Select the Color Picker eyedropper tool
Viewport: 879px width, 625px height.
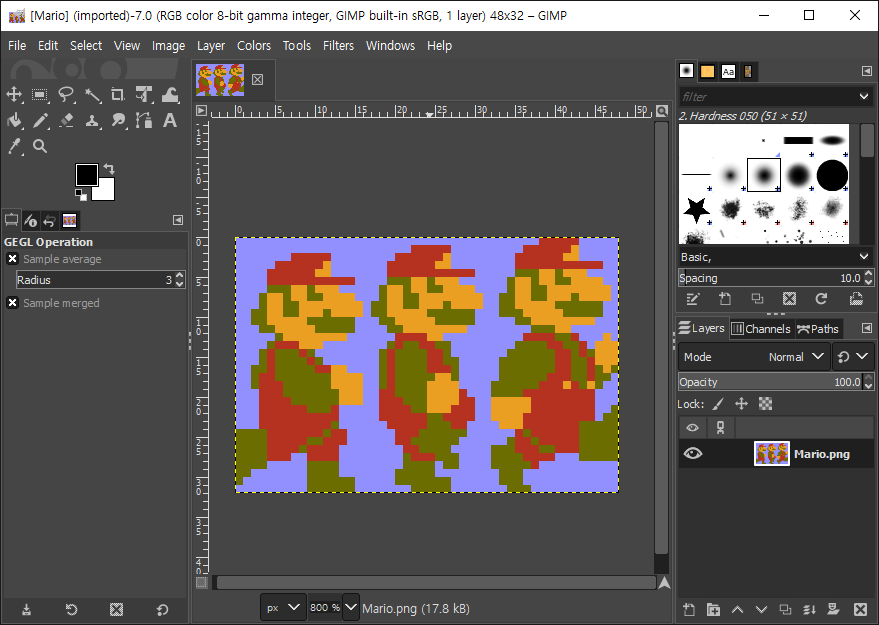click(x=14, y=146)
